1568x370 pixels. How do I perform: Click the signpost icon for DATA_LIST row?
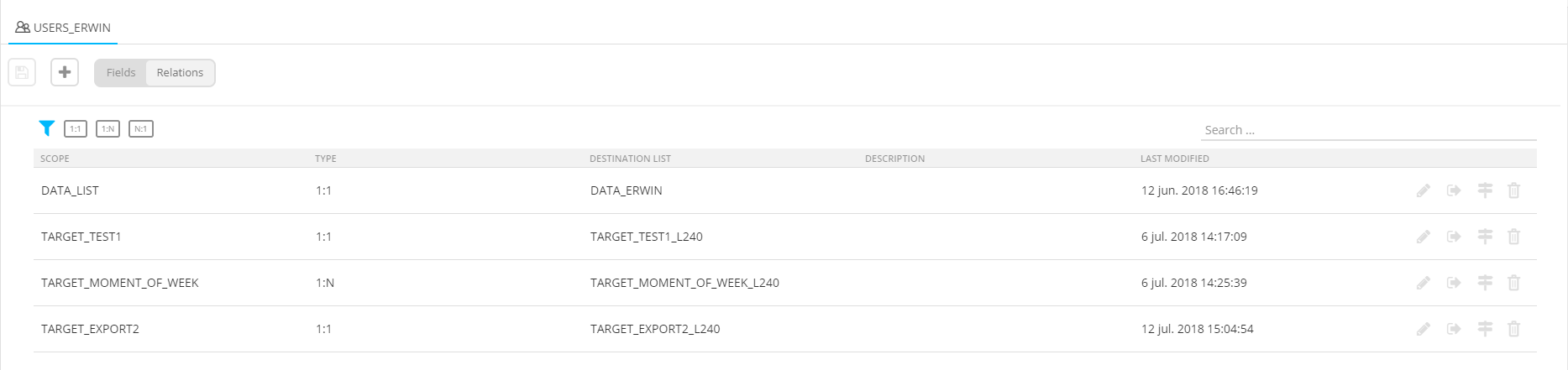[1485, 190]
